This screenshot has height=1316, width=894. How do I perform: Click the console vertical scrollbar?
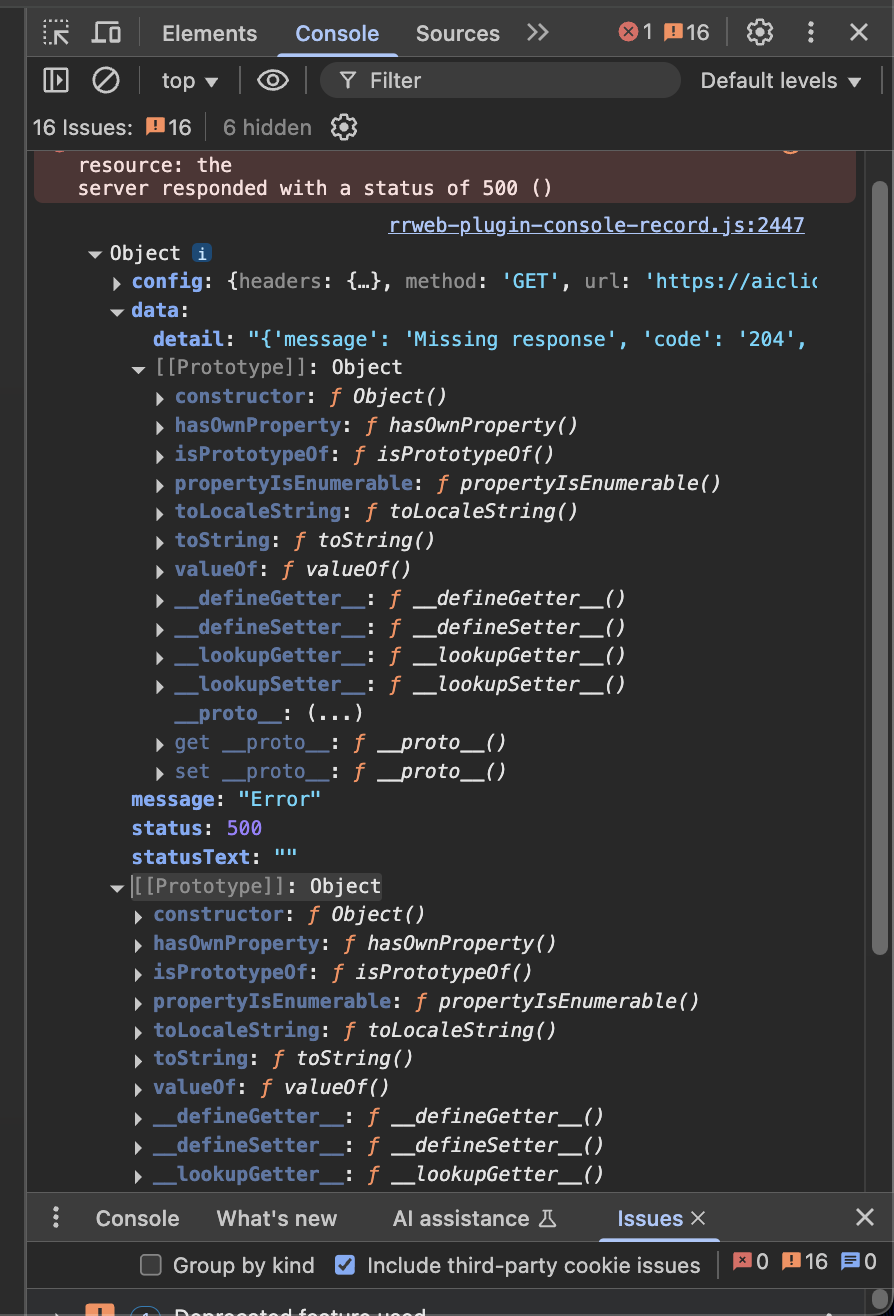pyautogui.click(x=880, y=567)
